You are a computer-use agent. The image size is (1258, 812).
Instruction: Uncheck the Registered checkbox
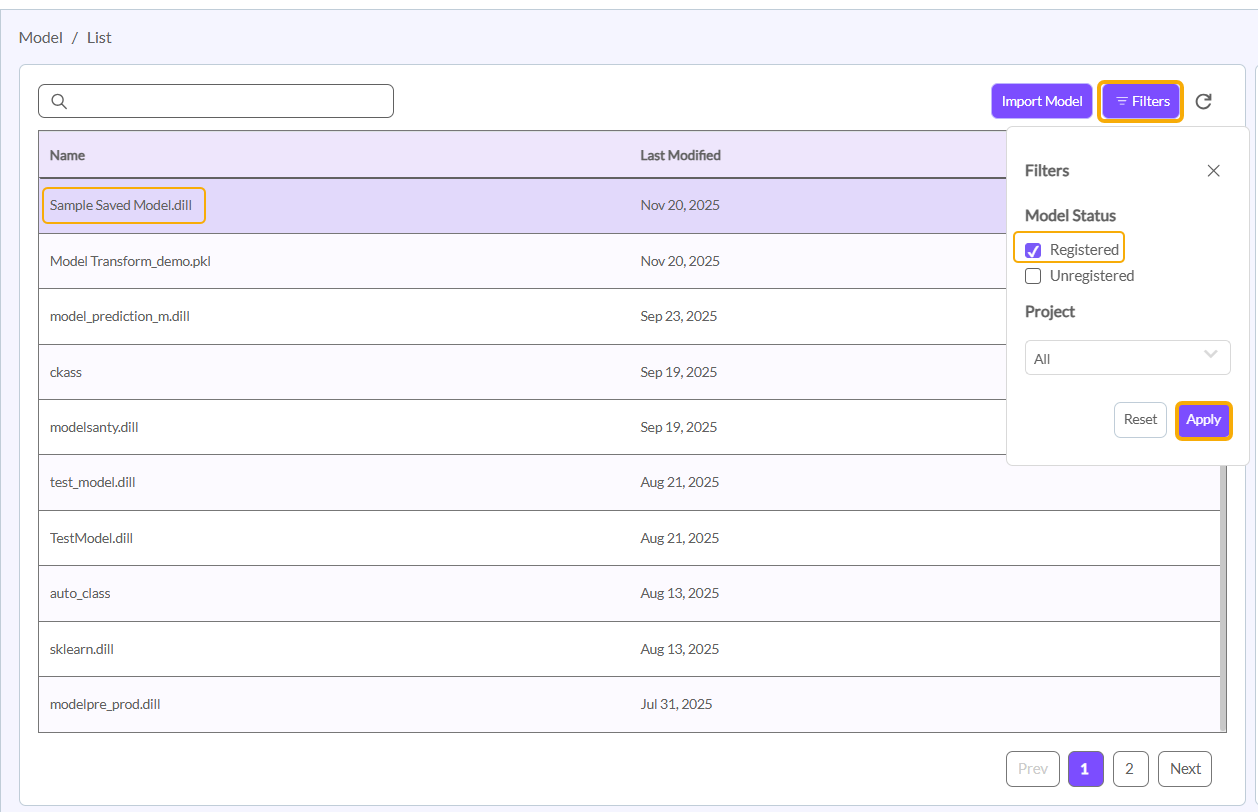1034,250
